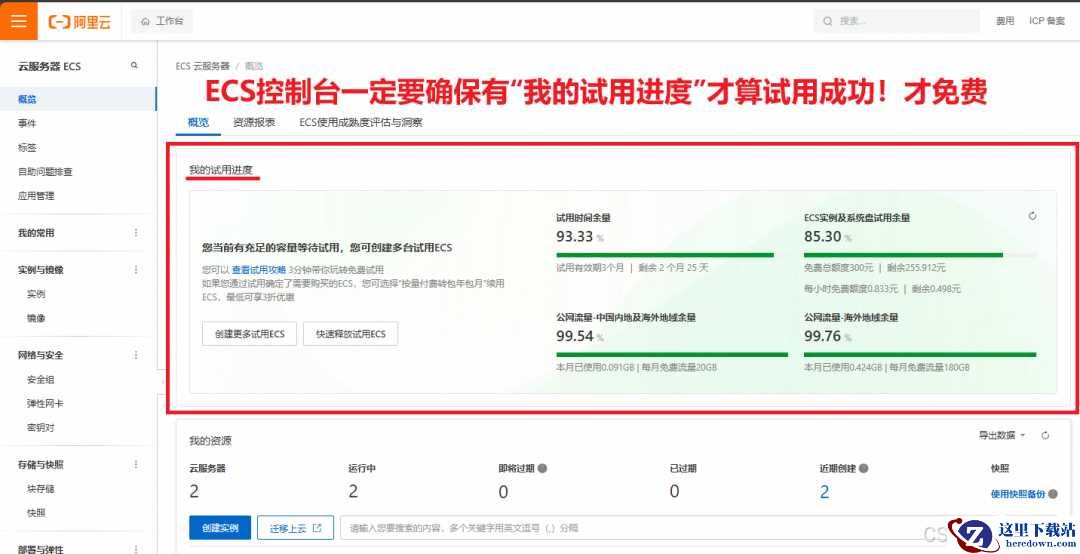Click the 创建更多试用ECS button
Screen dimensions: 1080x554
point(249,334)
